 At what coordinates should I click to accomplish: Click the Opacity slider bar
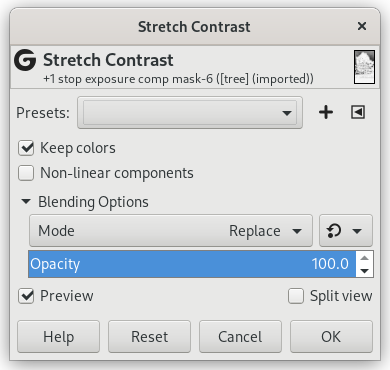coord(192,264)
